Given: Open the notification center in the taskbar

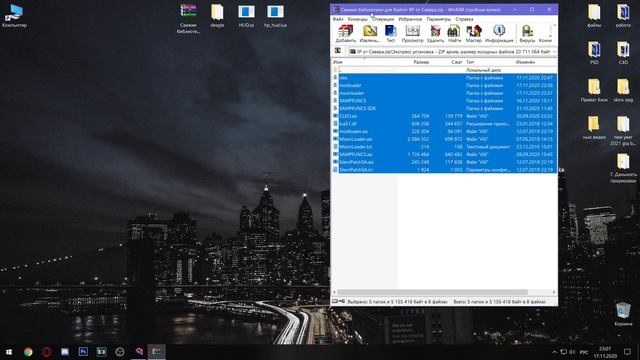Looking at the screenshot, I should coord(627,352).
